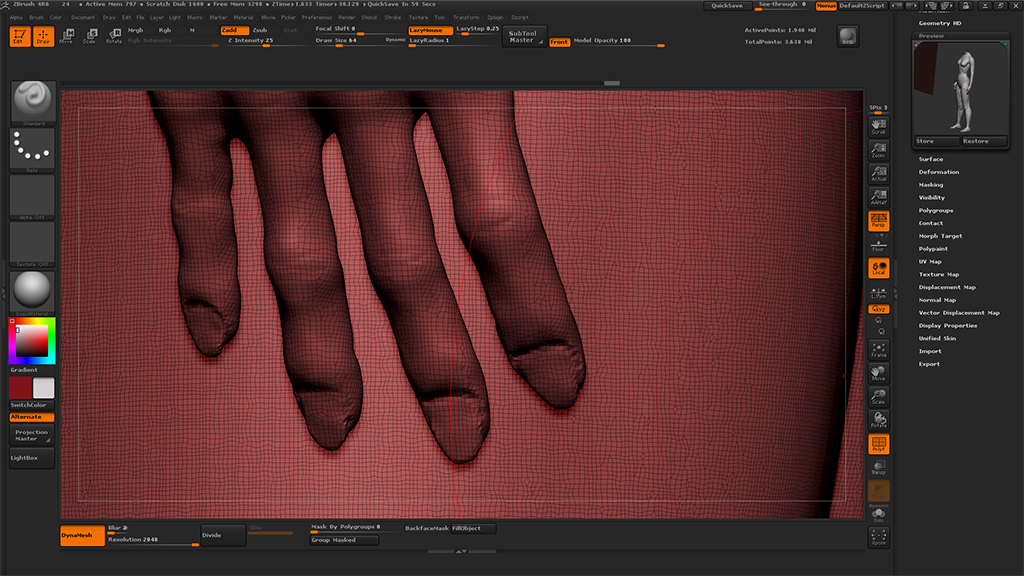This screenshot has width=1024, height=576.
Task: Click the QuickSave button
Action: click(727, 6)
